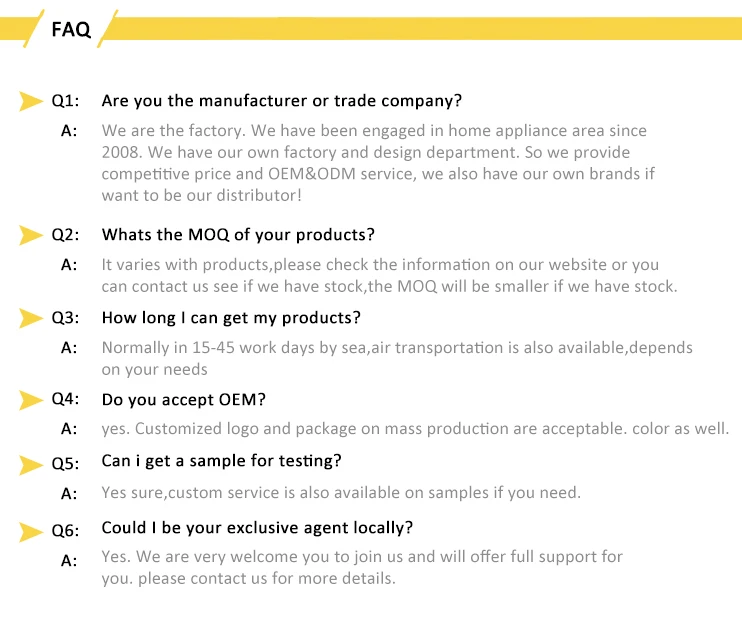
Task: Expand the manufacturer or trade company question
Action: (281, 101)
